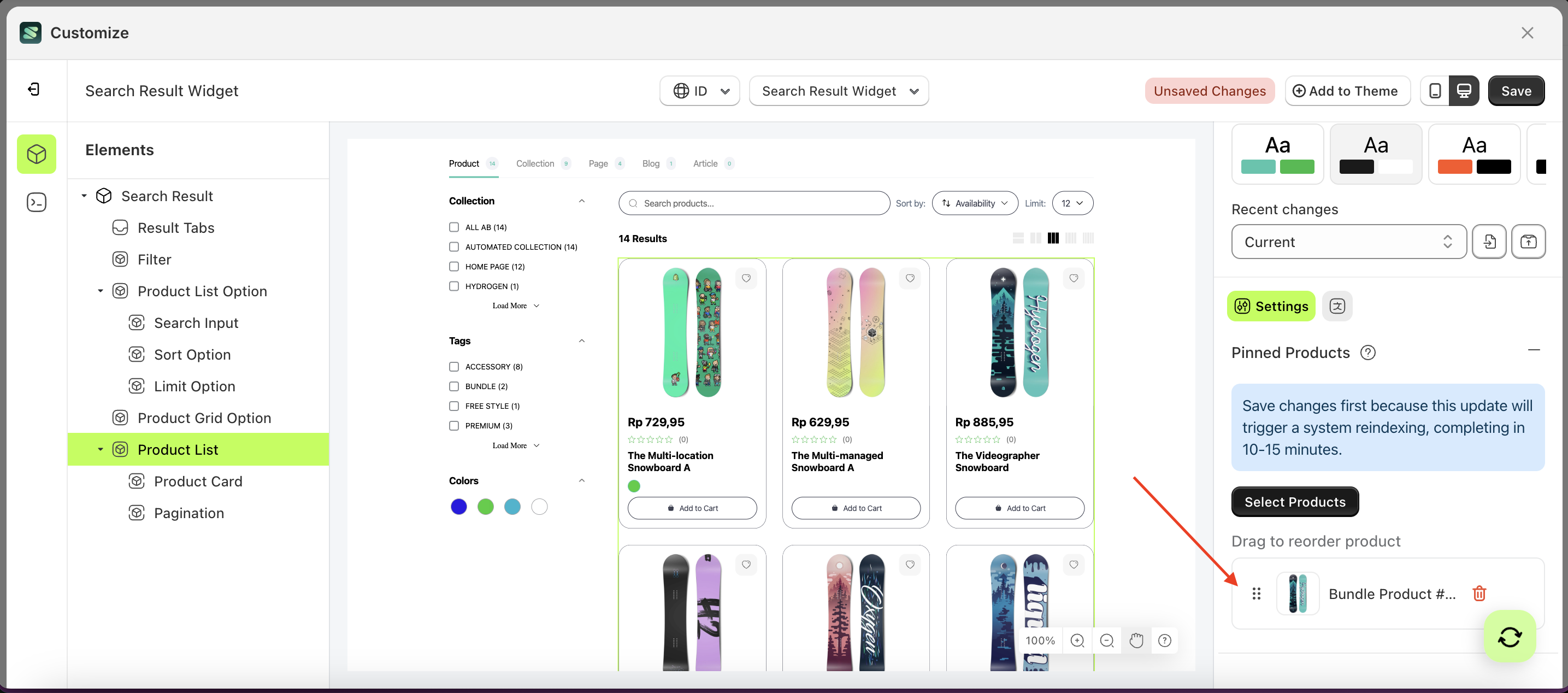The height and width of the screenshot is (693, 1568).
Task: Switch preview to mobile device icon
Action: tap(1435, 90)
